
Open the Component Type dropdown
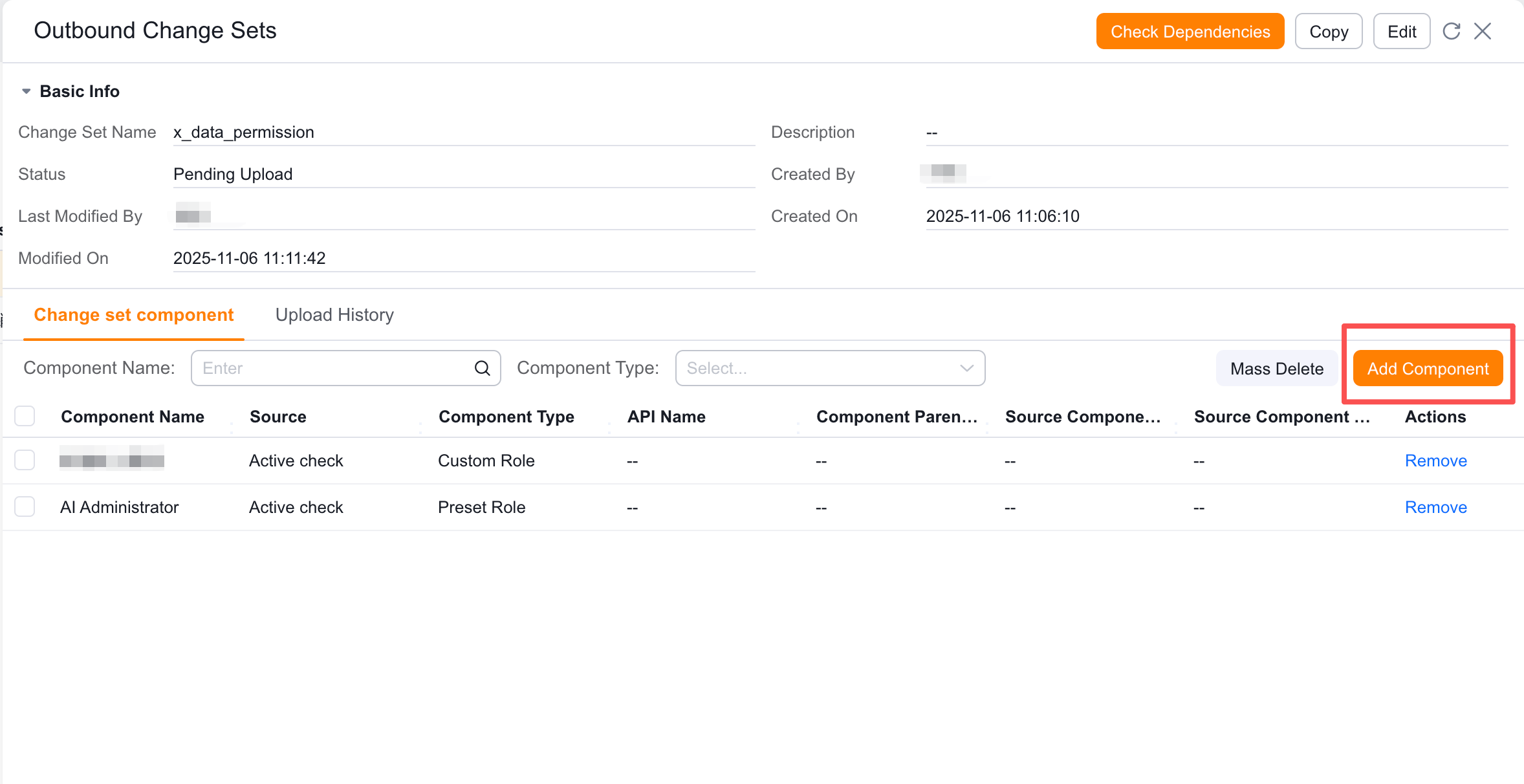tap(830, 368)
